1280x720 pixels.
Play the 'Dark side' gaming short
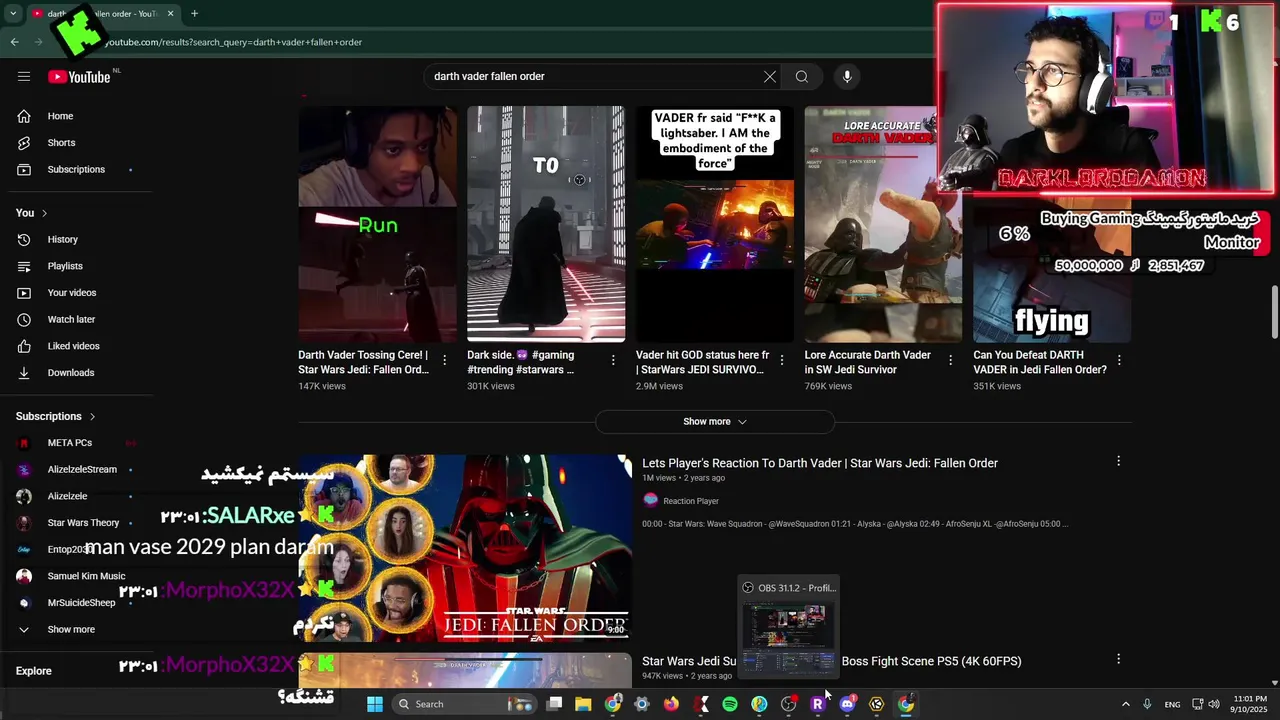546,224
